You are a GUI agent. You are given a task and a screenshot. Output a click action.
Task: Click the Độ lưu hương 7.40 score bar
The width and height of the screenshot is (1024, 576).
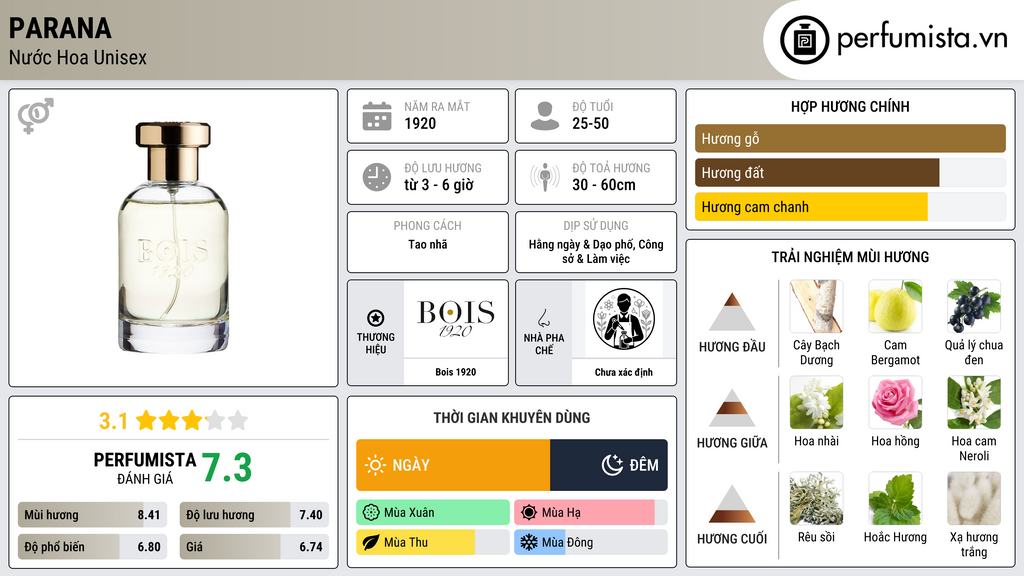[254, 515]
